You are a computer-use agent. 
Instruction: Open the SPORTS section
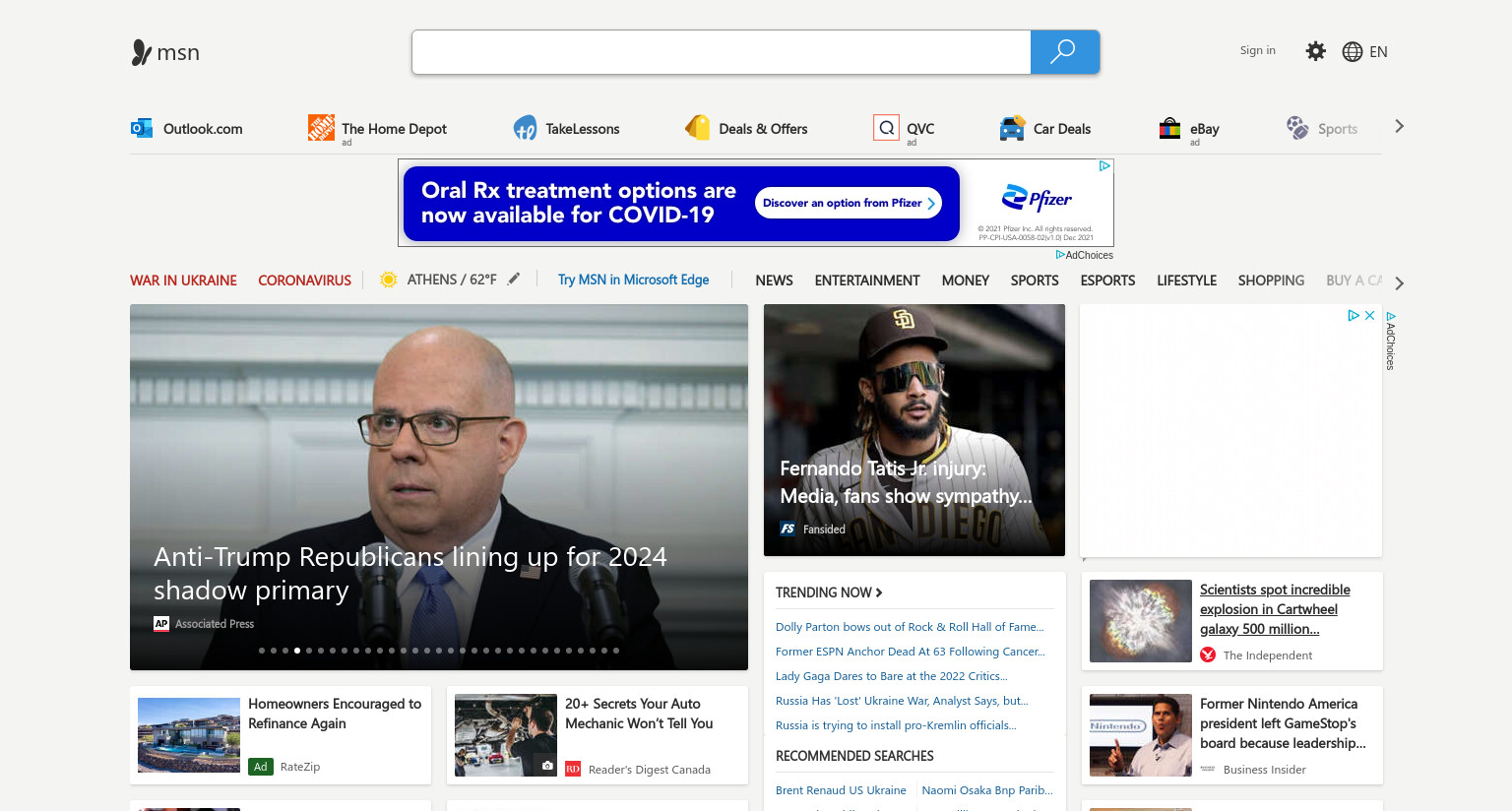pos(1035,281)
